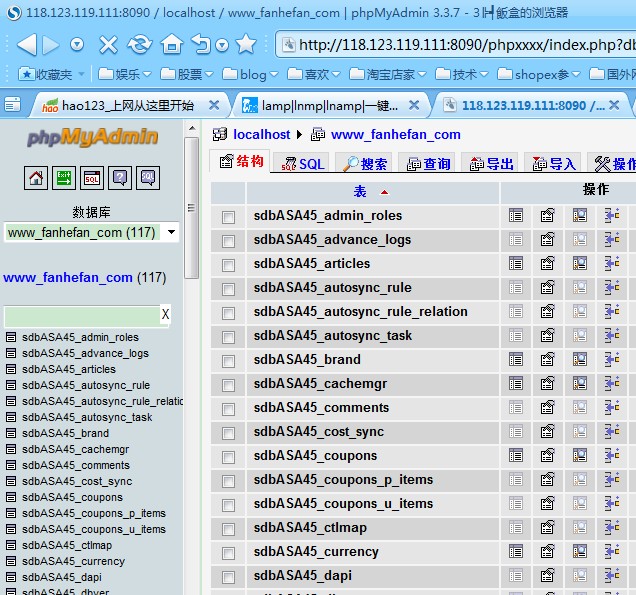Check the sdbASA45_comments checkbox
This screenshot has width=636, height=595.
click(228, 409)
